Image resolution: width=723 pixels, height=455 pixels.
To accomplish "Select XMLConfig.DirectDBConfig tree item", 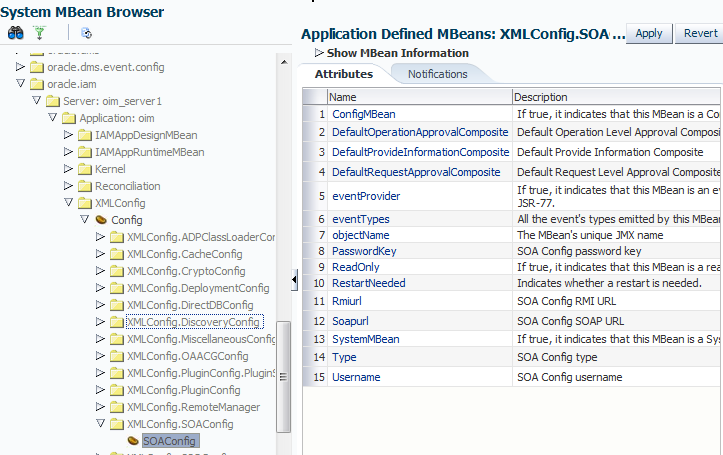I will (190, 305).
